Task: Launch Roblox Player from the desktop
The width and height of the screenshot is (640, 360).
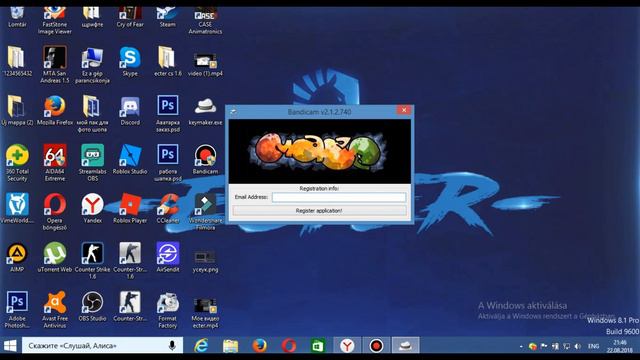Action: click(x=130, y=208)
